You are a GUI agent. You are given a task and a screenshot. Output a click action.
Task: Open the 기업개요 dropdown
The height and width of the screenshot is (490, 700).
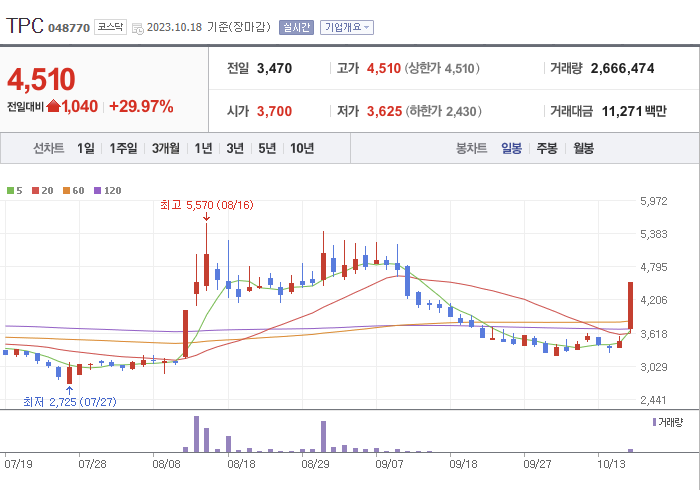pos(346,28)
